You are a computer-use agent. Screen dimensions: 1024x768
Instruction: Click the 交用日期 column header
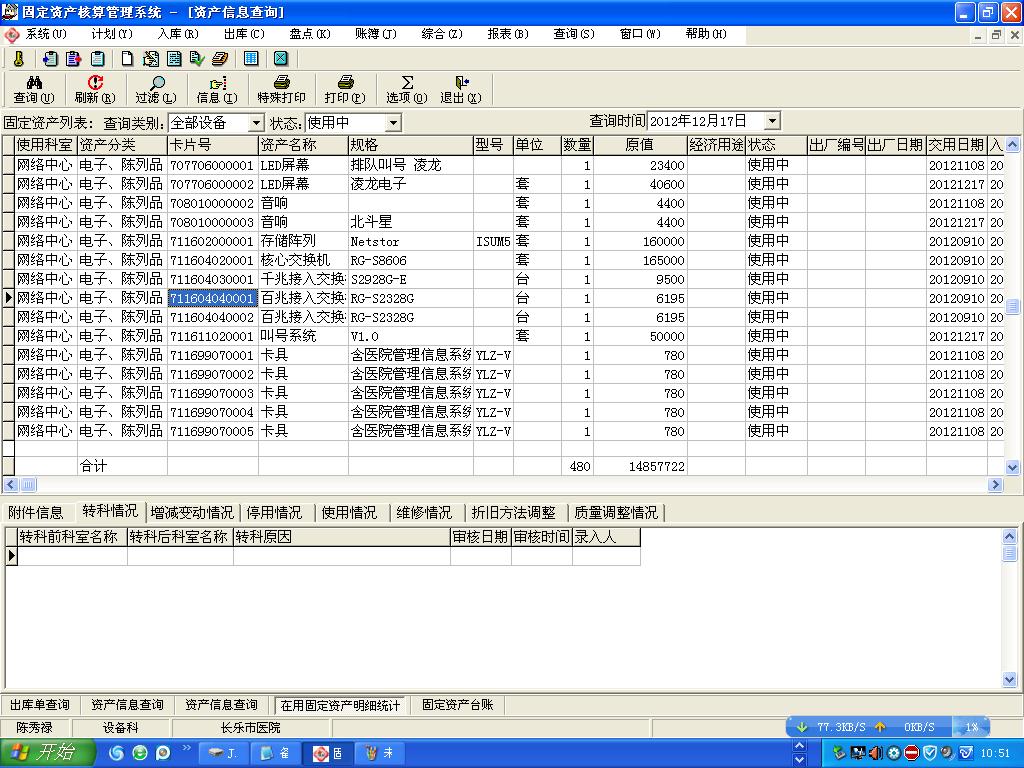click(957, 145)
